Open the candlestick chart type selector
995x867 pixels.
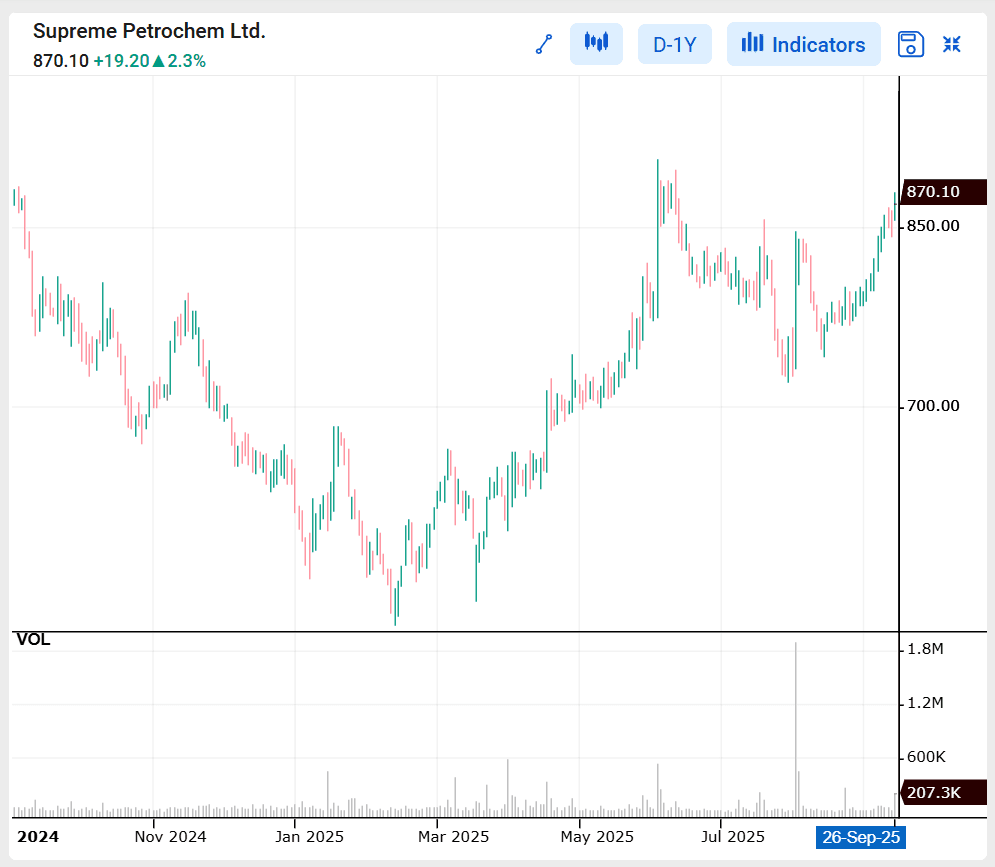coord(596,44)
